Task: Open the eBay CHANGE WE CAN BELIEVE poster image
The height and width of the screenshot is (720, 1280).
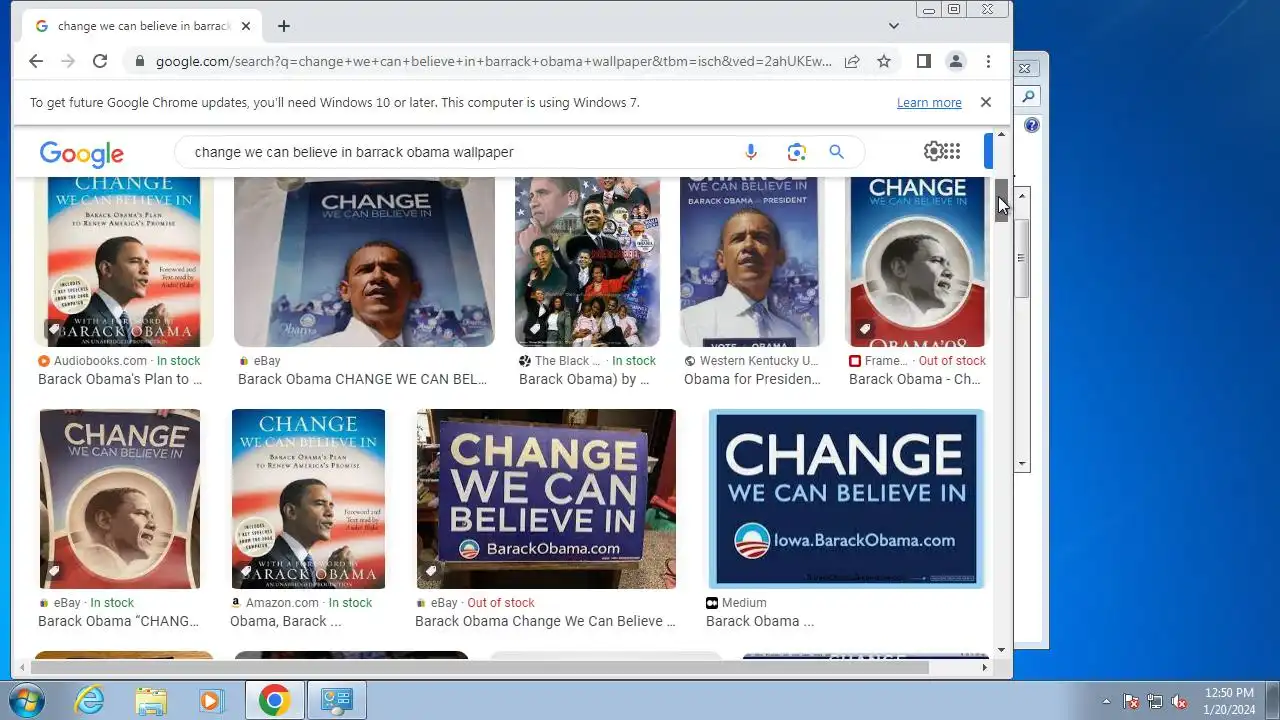Action: pos(364,262)
